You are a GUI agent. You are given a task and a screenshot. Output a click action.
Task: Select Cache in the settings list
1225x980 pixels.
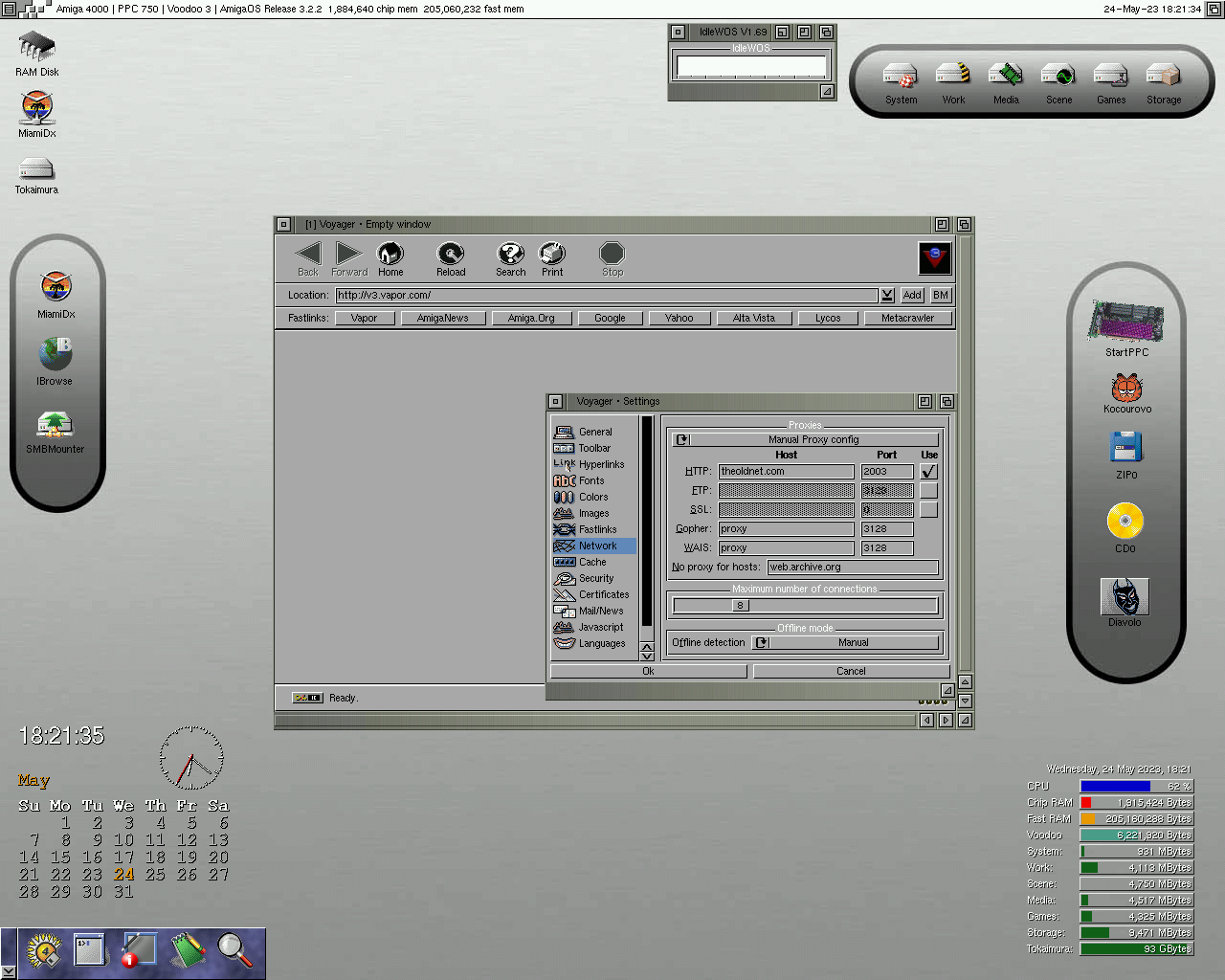(x=591, y=562)
